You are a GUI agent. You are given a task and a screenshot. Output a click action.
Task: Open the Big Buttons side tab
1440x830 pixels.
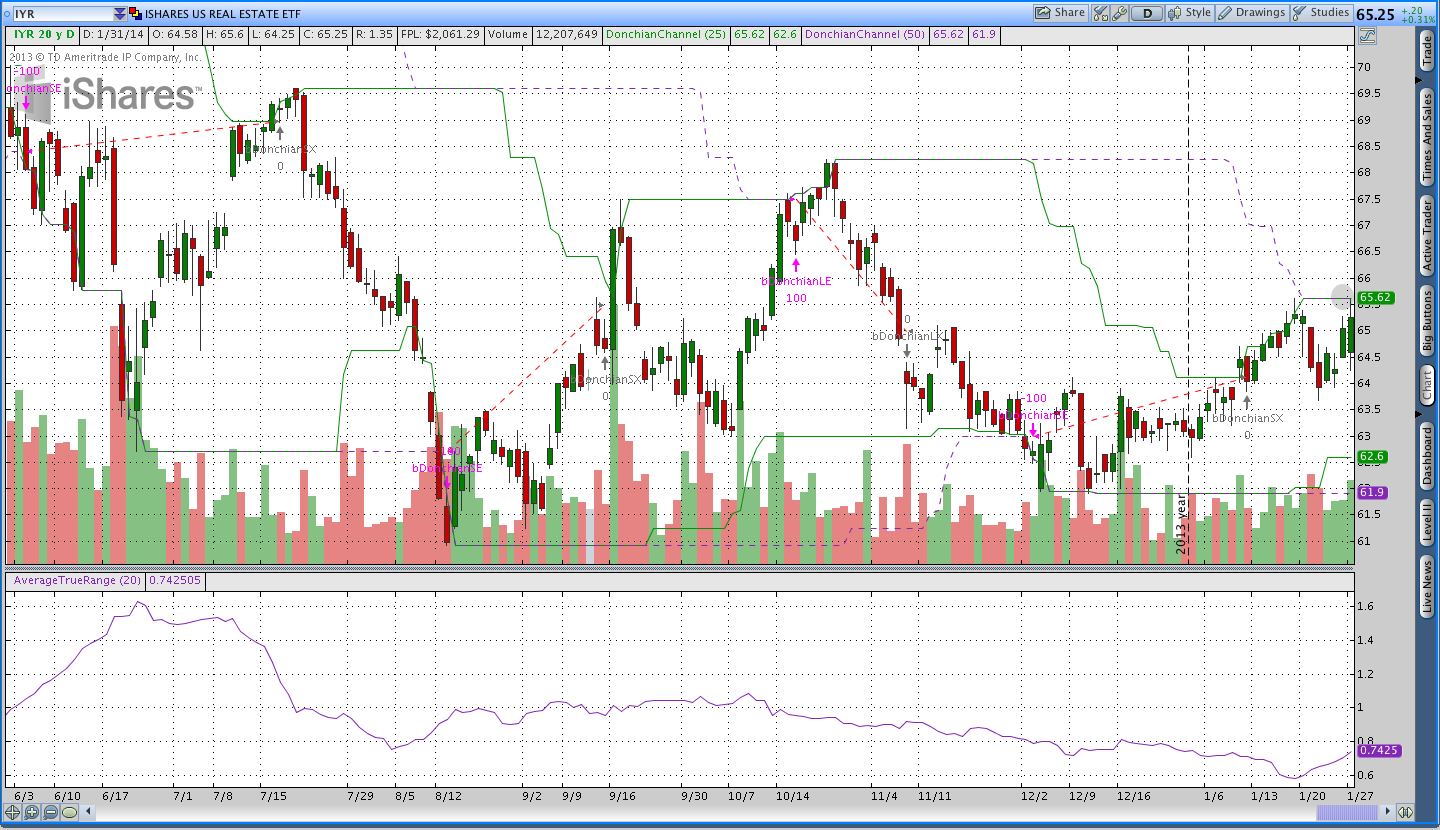point(1427,320)
